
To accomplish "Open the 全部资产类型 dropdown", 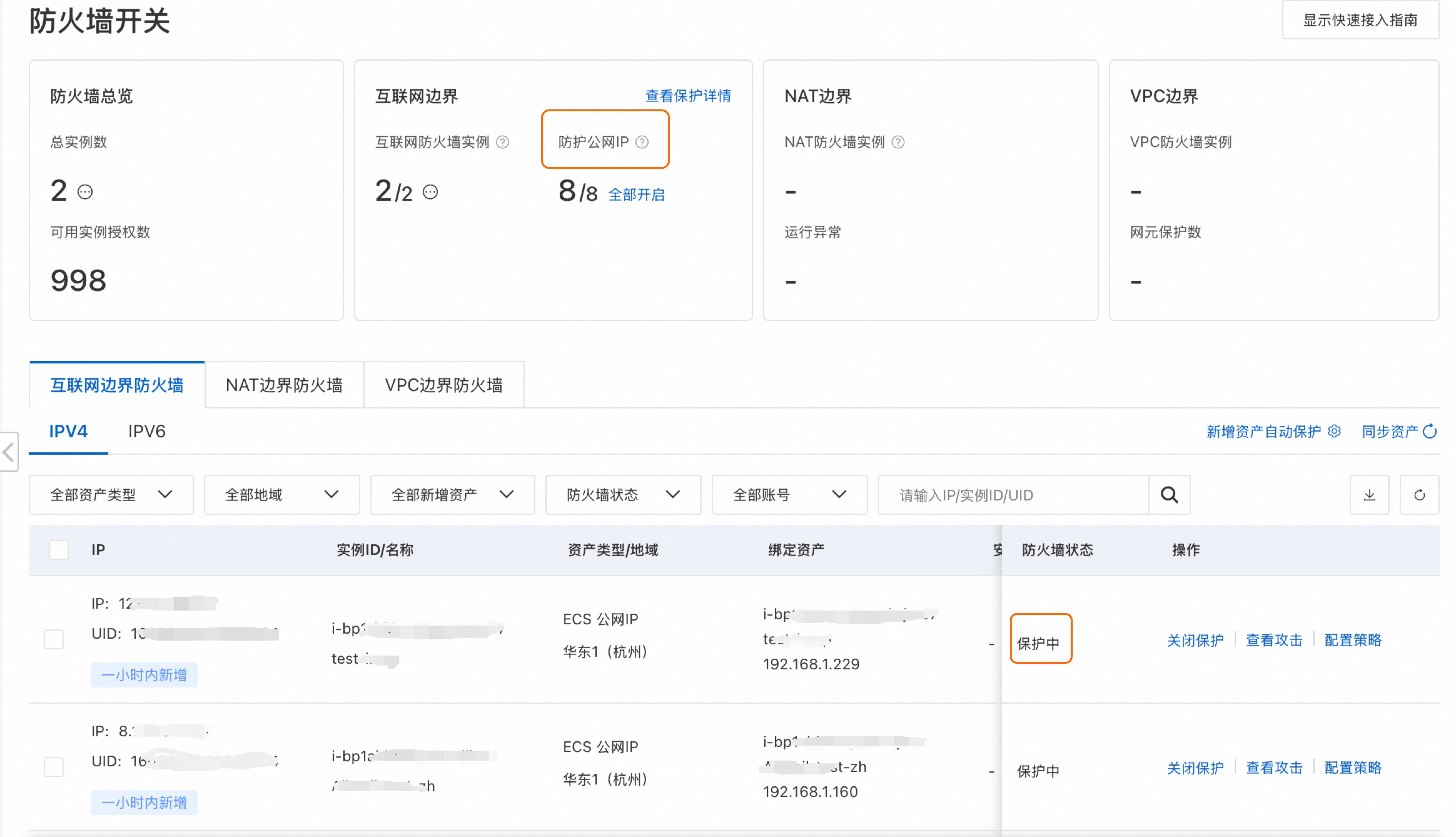I will pyautogui.click(x=111, y=495).
